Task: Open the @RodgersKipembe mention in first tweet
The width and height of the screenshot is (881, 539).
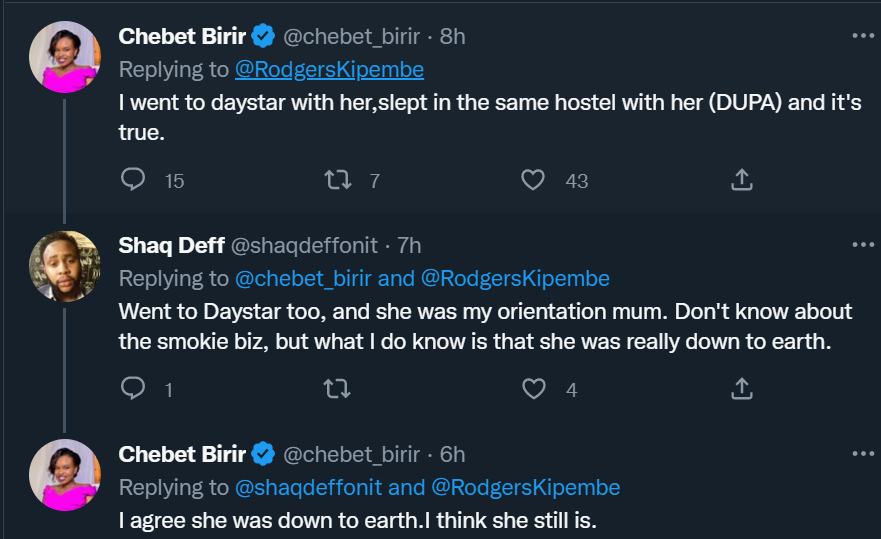Action: (x=329, y=70)
